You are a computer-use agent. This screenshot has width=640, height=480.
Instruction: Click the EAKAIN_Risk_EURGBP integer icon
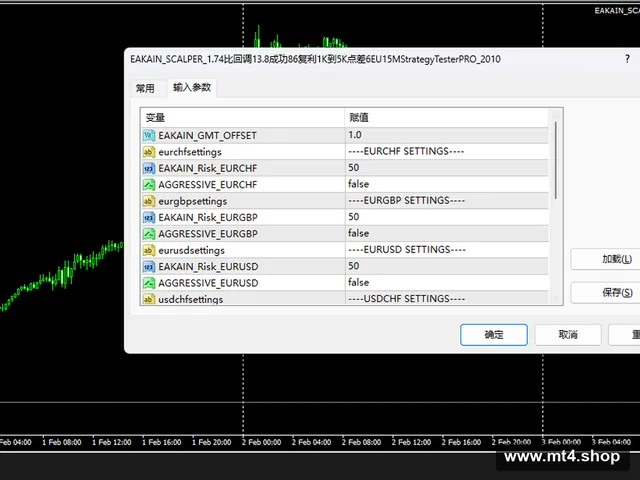point(149,217)
